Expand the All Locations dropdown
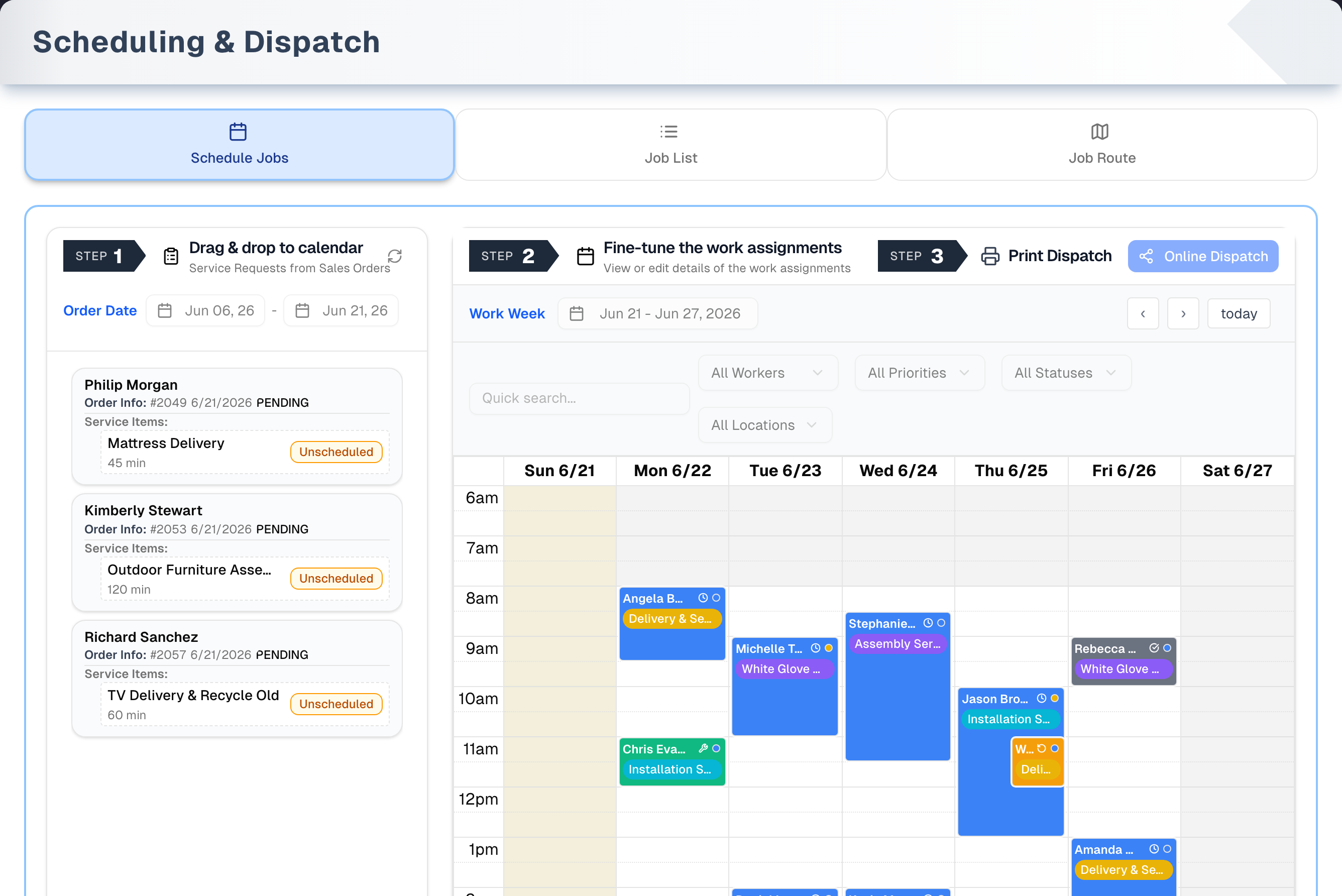The width and height of the screenshot is (1342, 896). tap(765, 425)
